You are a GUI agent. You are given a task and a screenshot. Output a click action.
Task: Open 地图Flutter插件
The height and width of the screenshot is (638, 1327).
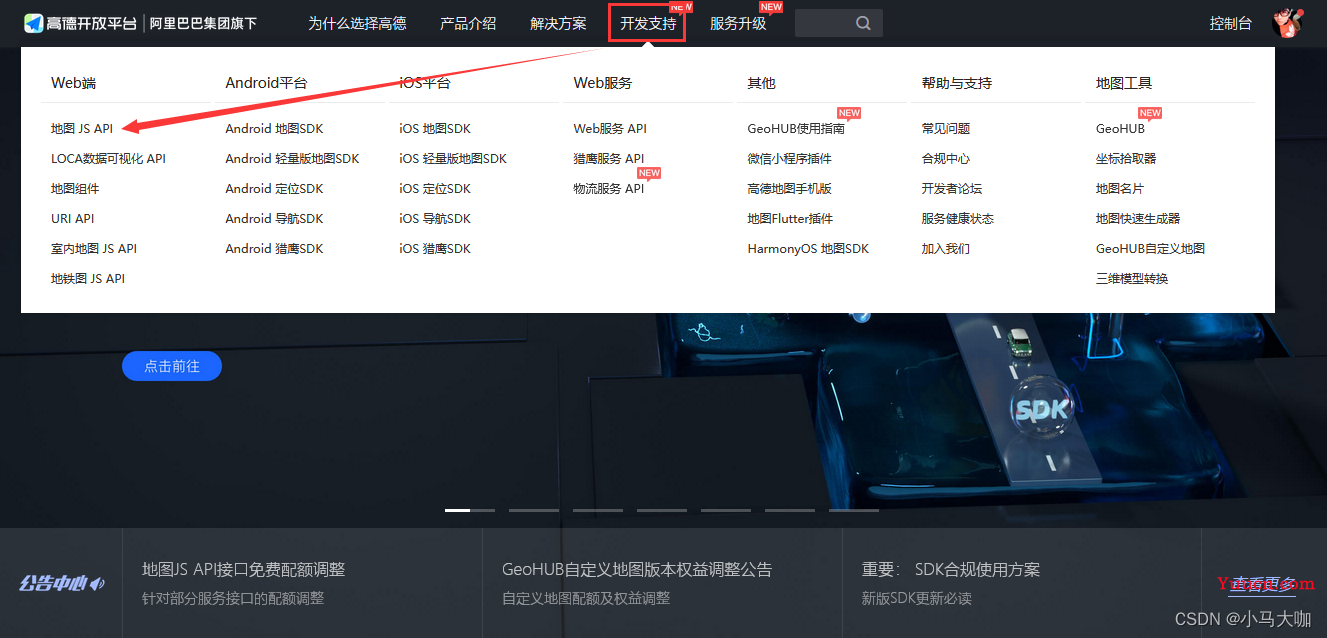click(790, 218)
